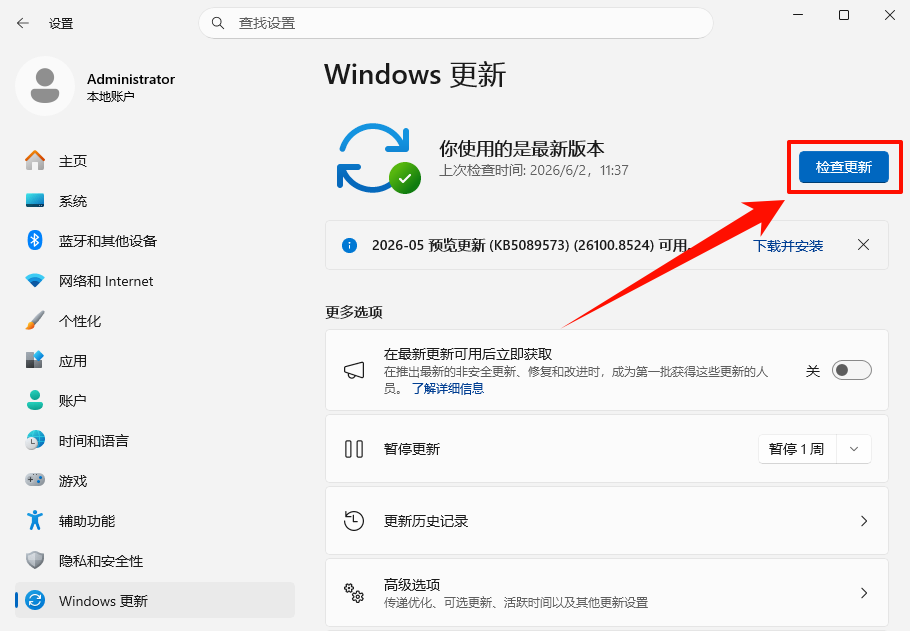Maximize the Settings window
This screenshot has height=631, width=910.
pyautogui.click(x=844, y=15)
